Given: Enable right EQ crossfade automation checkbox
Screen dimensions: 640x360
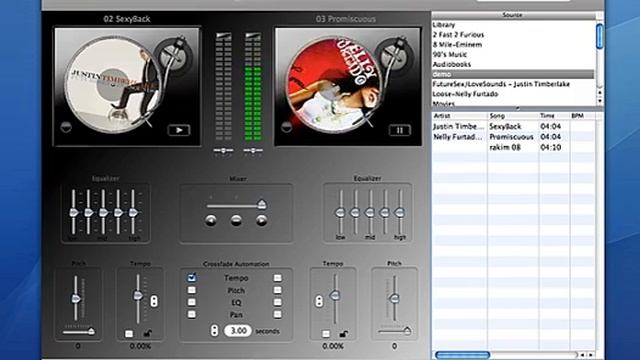Looking at the screenshot, I should (x=278, y=302).
